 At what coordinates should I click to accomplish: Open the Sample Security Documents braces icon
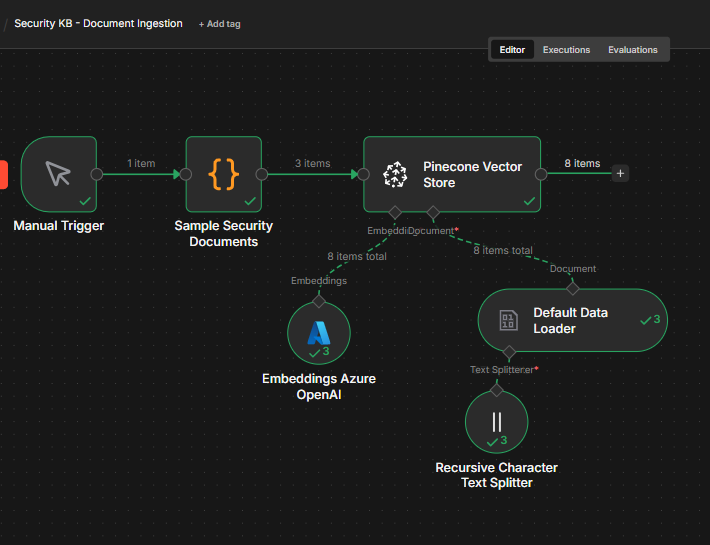point(223,174)
